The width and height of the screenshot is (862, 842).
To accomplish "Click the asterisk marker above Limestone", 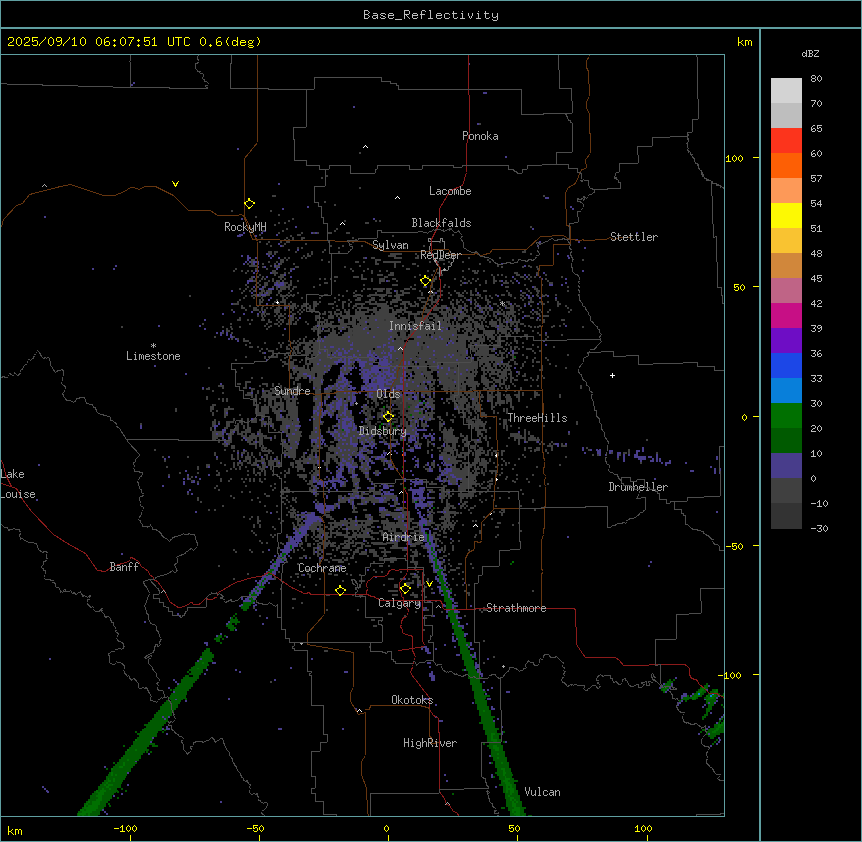I will point(153,346).
